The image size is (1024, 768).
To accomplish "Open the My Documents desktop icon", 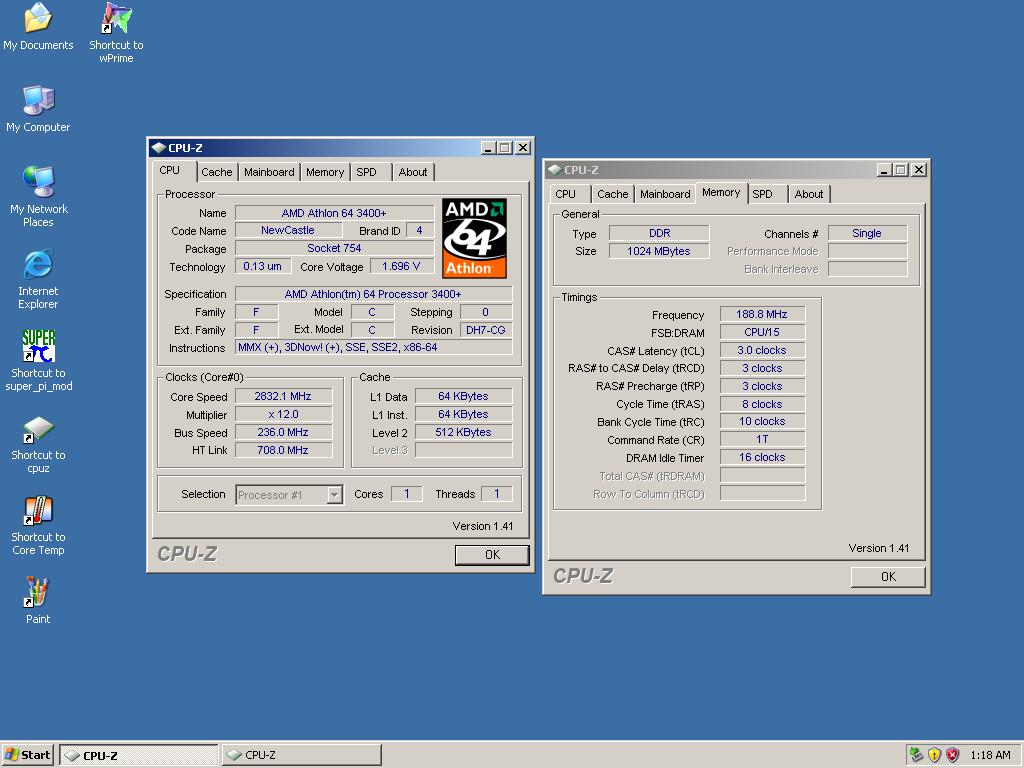I will tap(38, 26).
